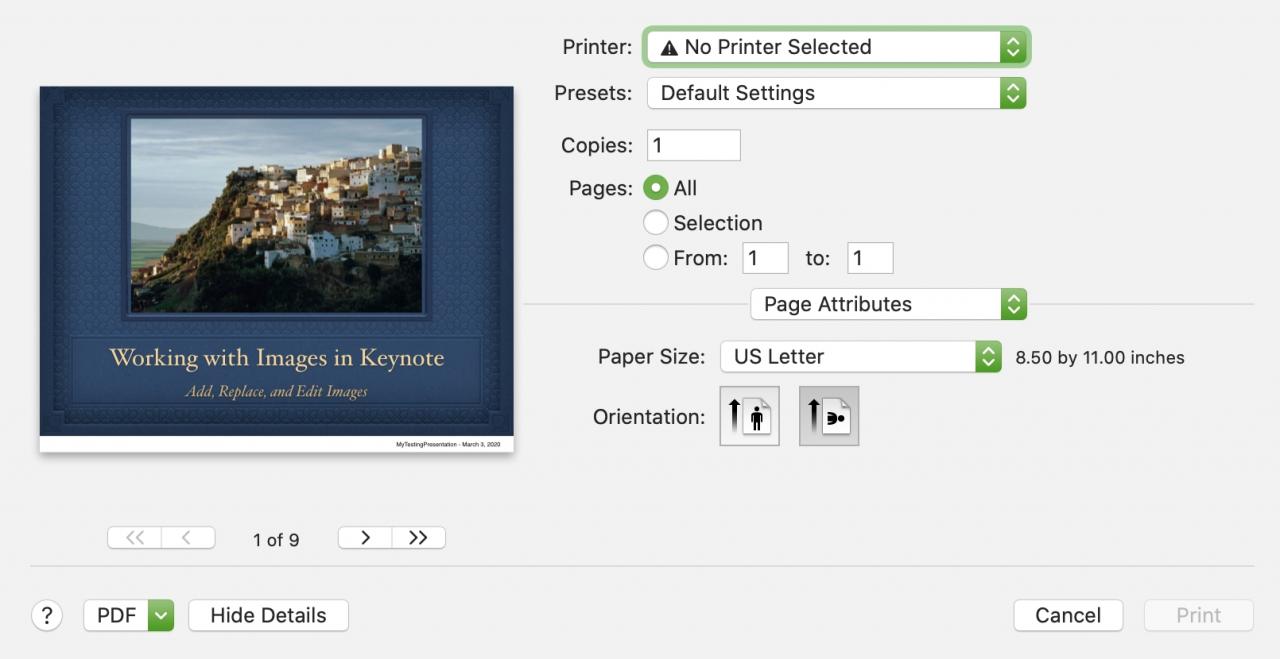1280x659 pixels.
Task: Click the disabled Print button
Action: (1198, 615)
